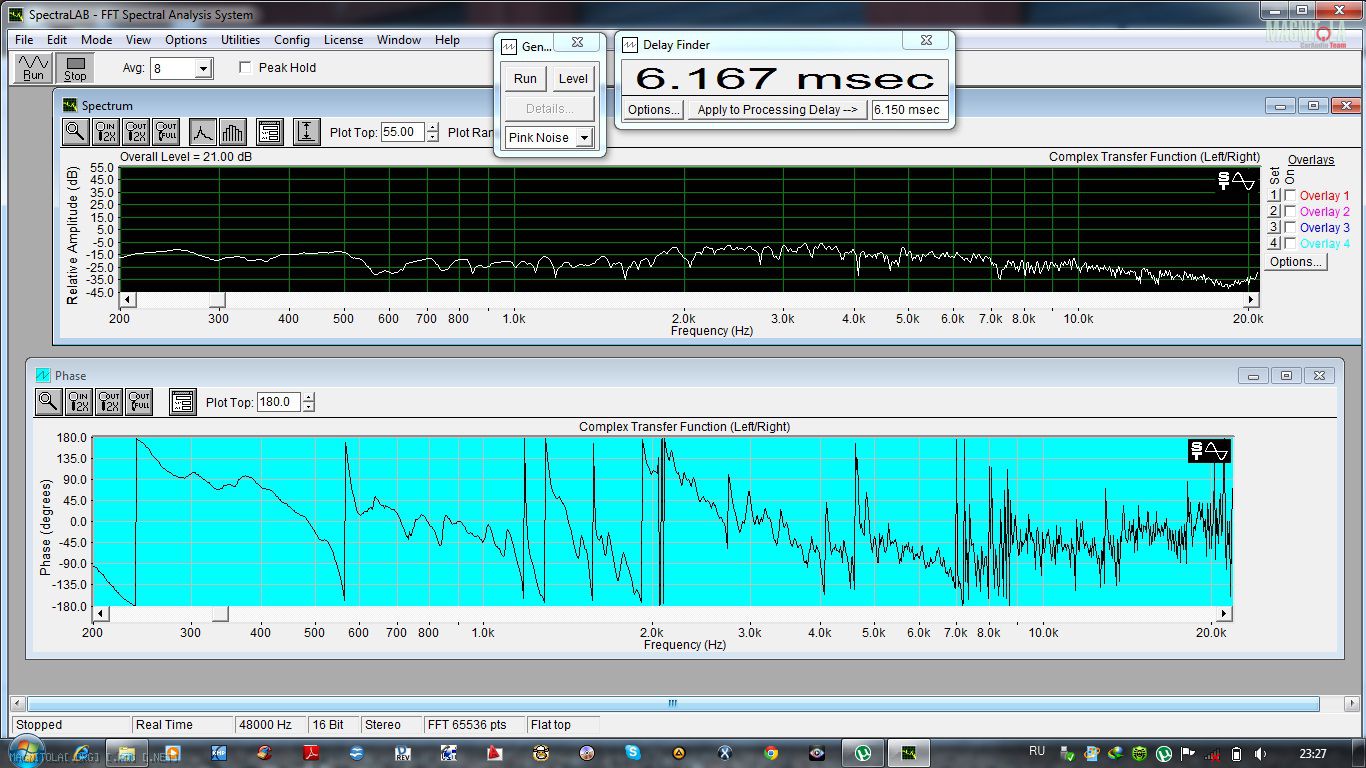This screenshot has width=1366, height=768.
Task: Click the Spectrum Plot Top input field
Action: (403, 132)
